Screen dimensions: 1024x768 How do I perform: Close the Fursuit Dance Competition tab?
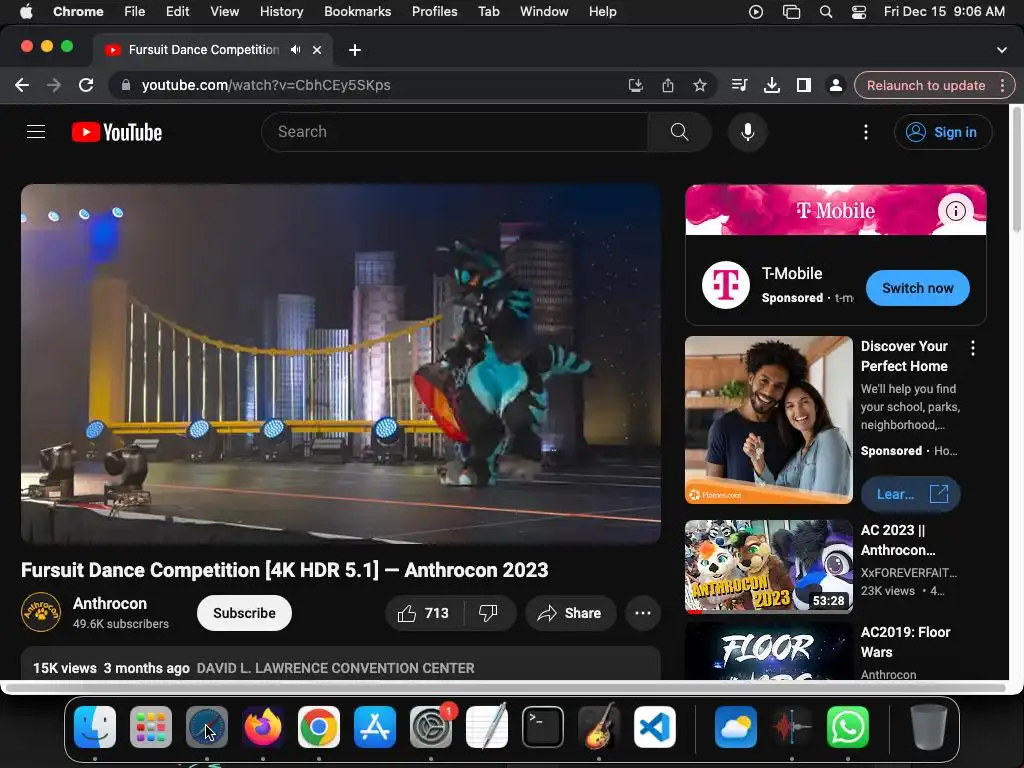tap(317, 50)
